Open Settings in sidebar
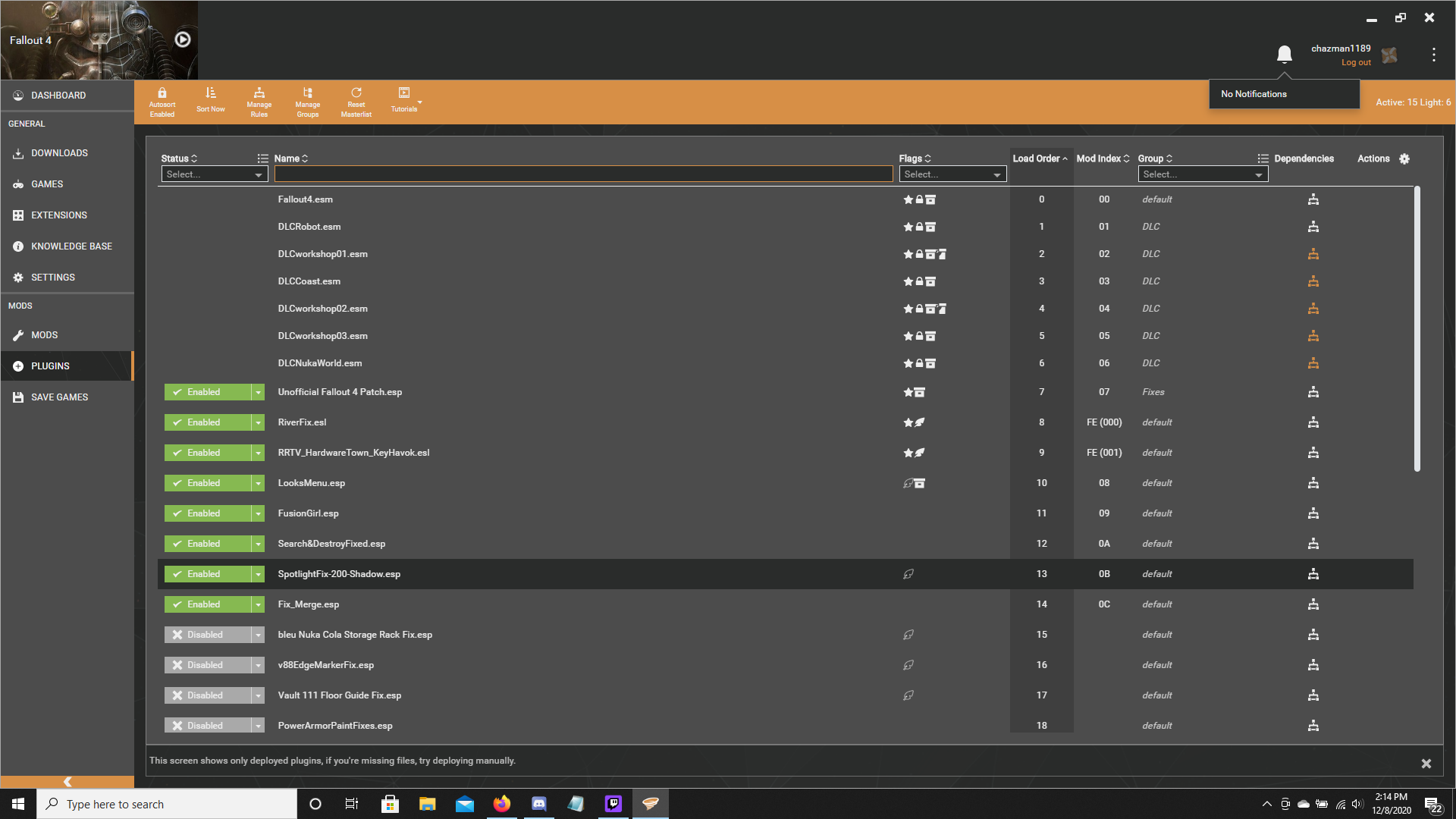 (67, 278)
